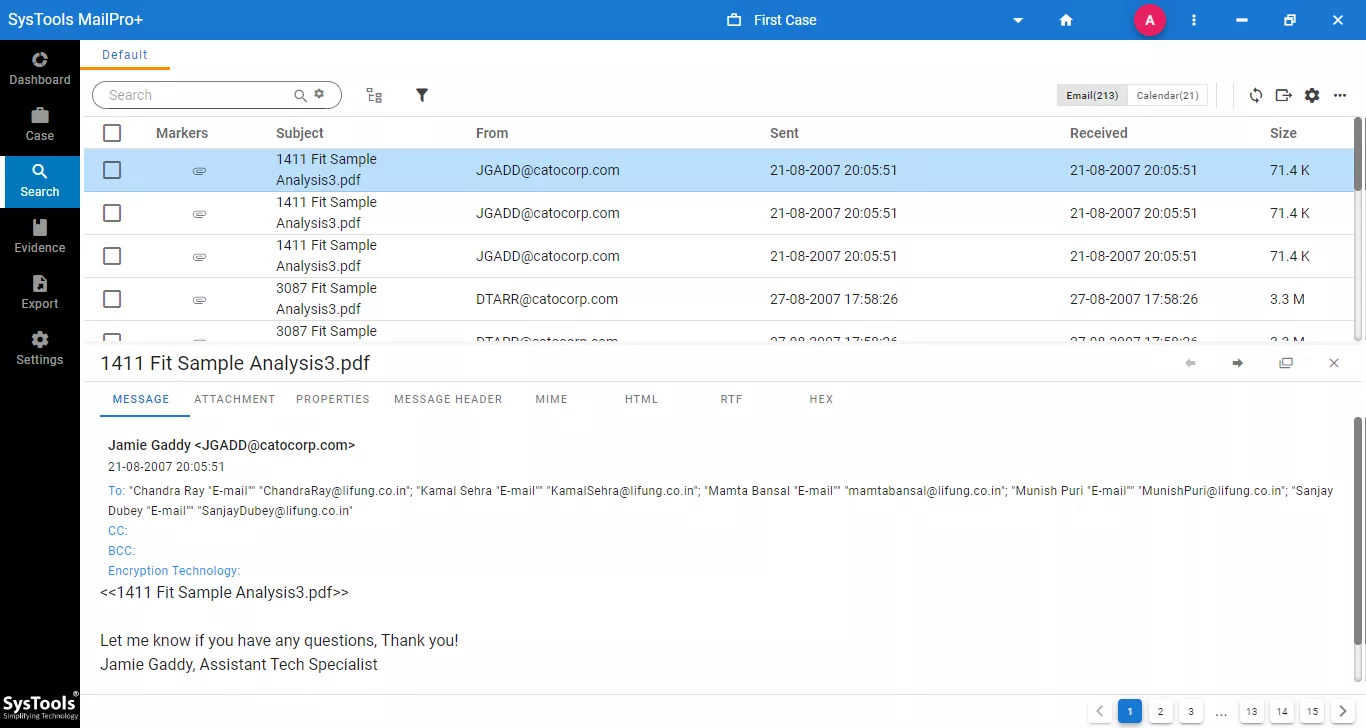Open the horizontal three-dot more menu
This screenshot has height=728, width=1366.
[1340, 95]
